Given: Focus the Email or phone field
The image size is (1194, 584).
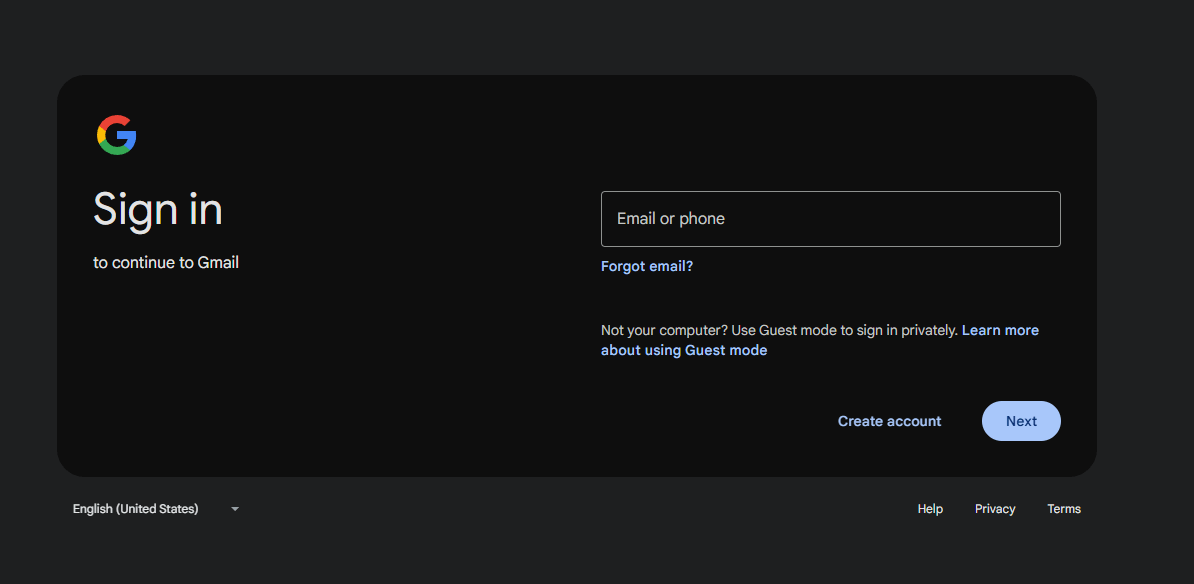Looking at the screenshot, I should point(831,219).
